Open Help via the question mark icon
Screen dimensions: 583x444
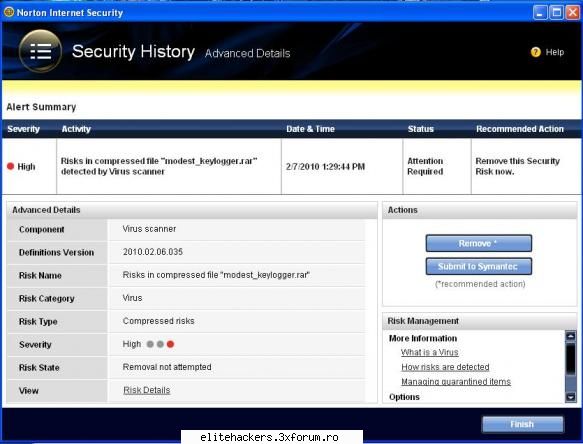point(535,52)
